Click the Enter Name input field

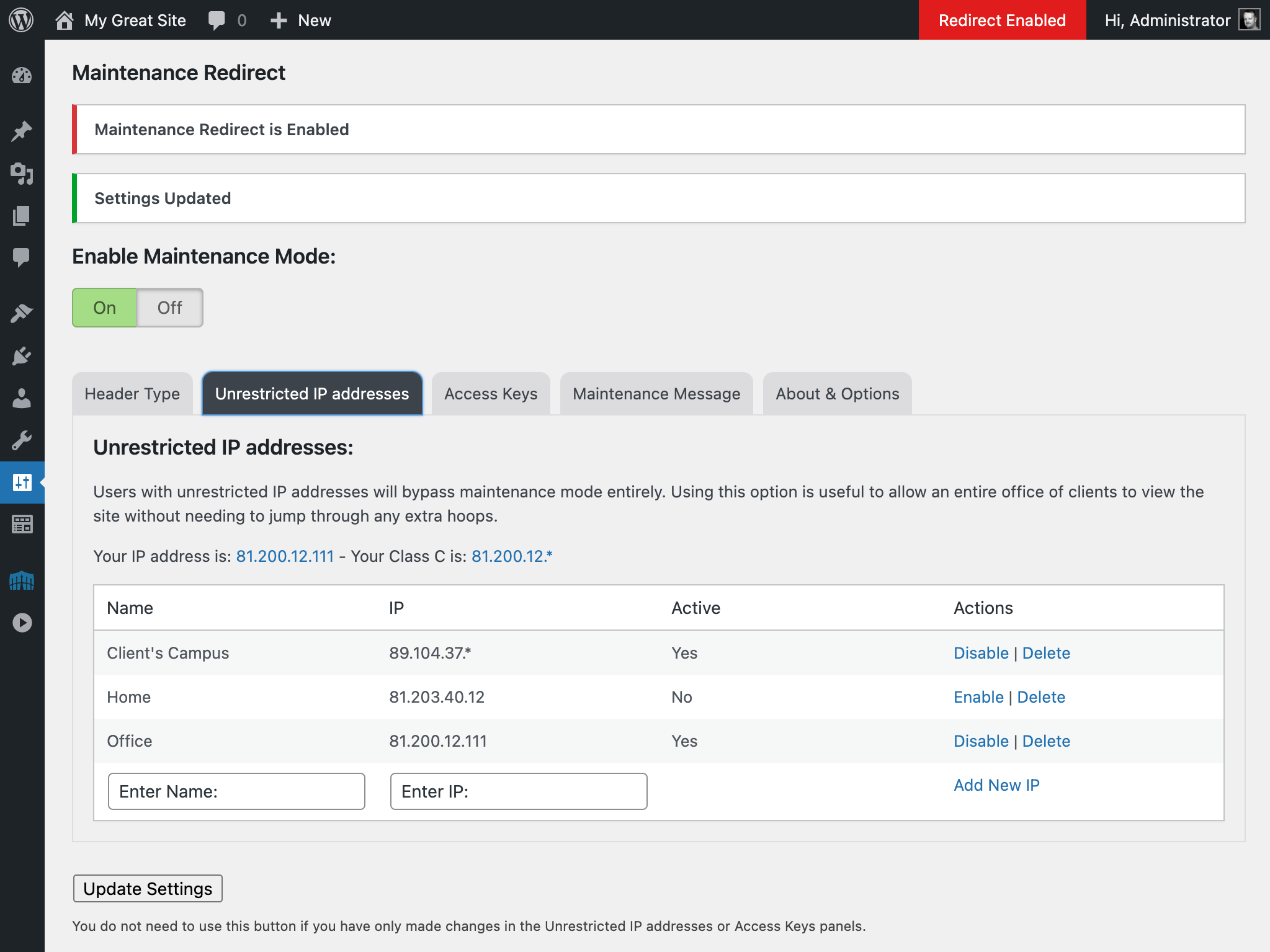click(x=237, y=791)
